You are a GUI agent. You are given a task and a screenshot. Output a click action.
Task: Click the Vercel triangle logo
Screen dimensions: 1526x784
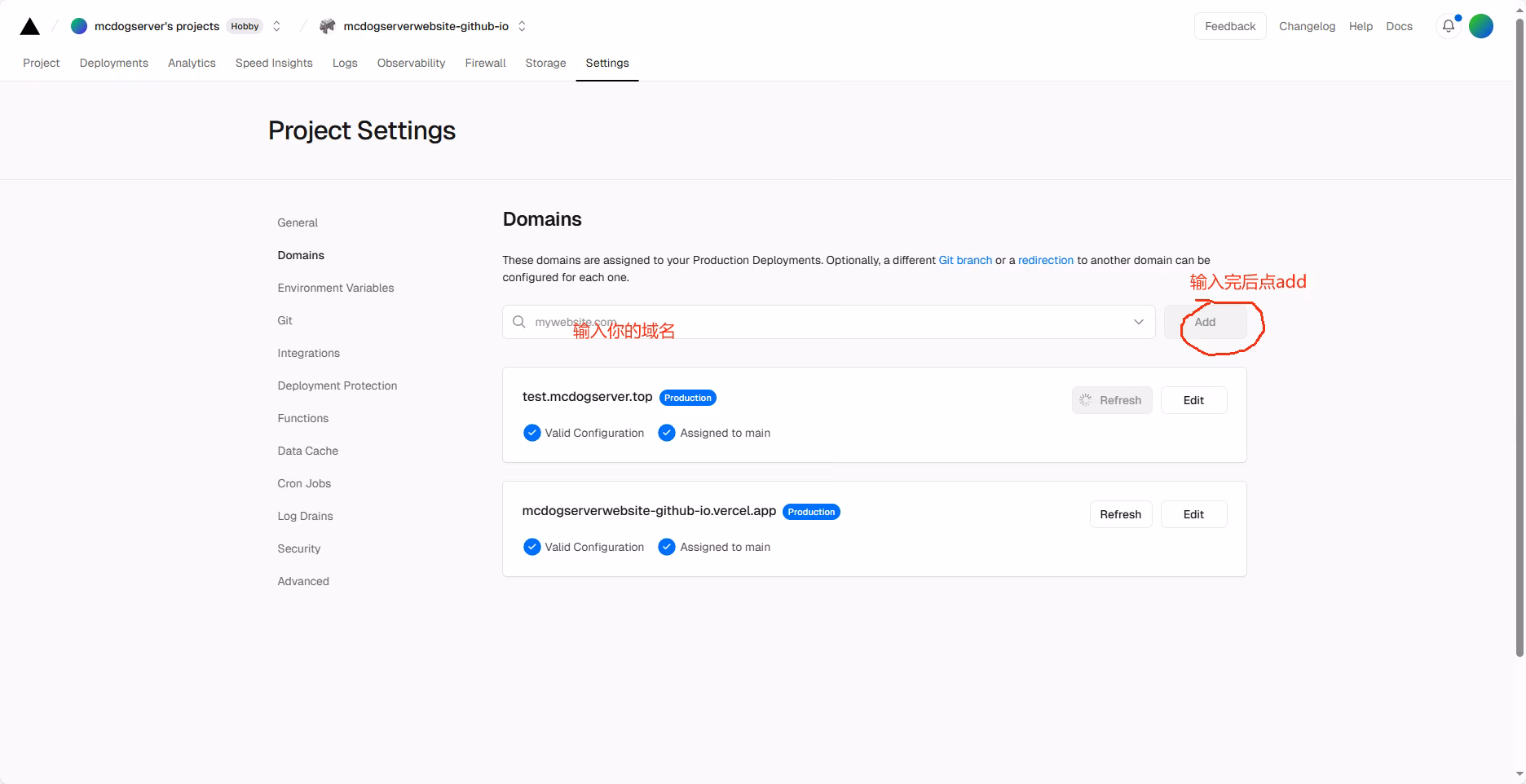30,27
